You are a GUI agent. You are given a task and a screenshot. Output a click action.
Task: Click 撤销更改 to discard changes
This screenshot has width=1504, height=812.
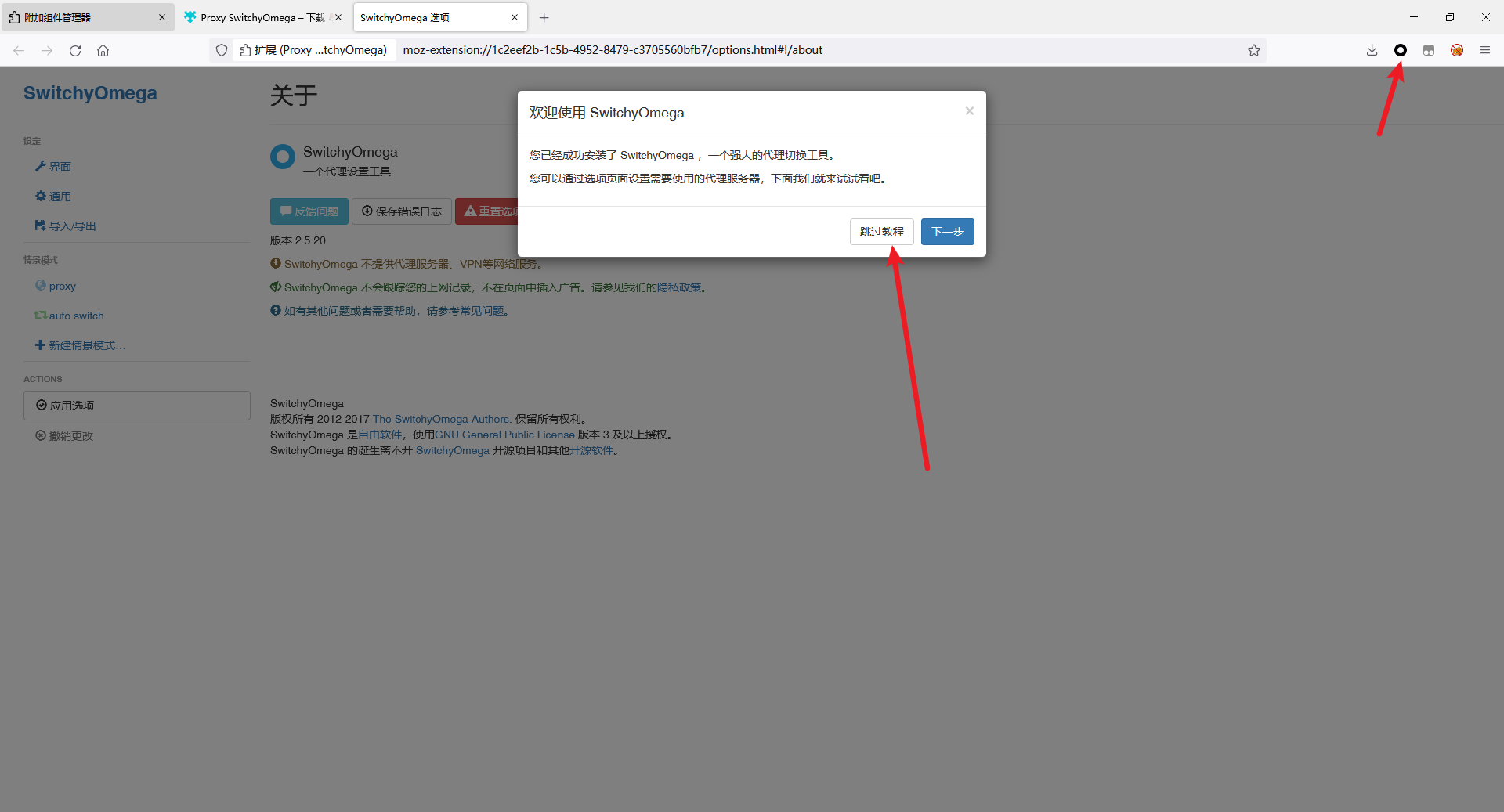pos(64,436)
